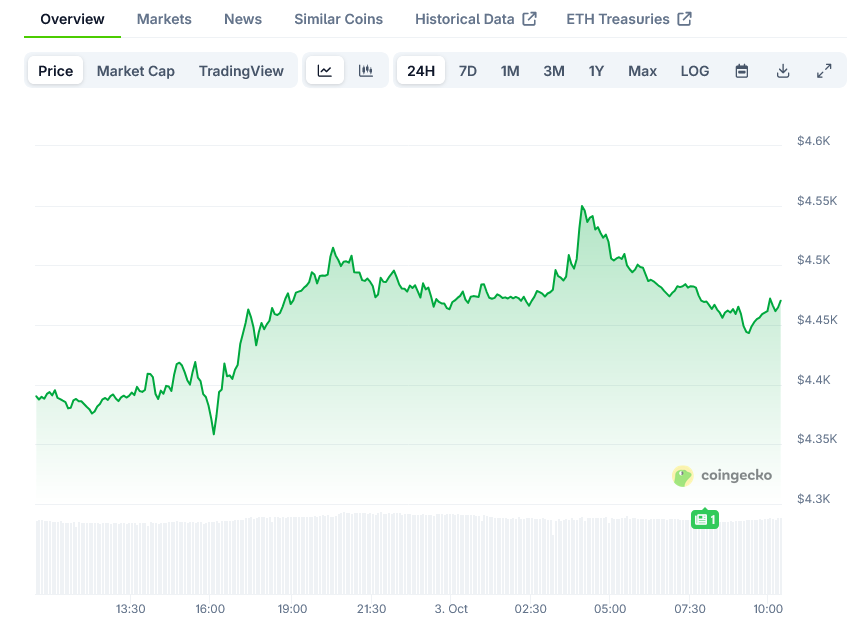
Task: Open the calendar date range picker
Action: click(x=741, y=70)
